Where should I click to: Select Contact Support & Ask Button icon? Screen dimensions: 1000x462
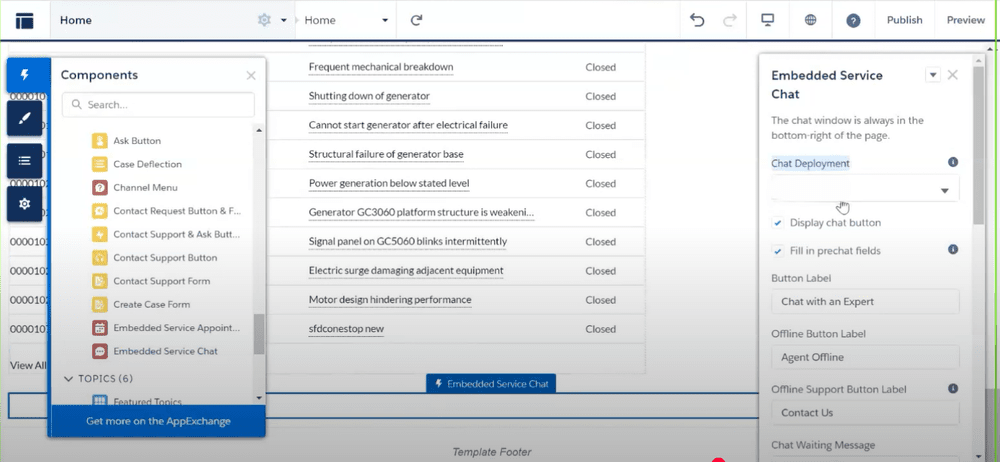pyautogui.click(x=99, y=234)
